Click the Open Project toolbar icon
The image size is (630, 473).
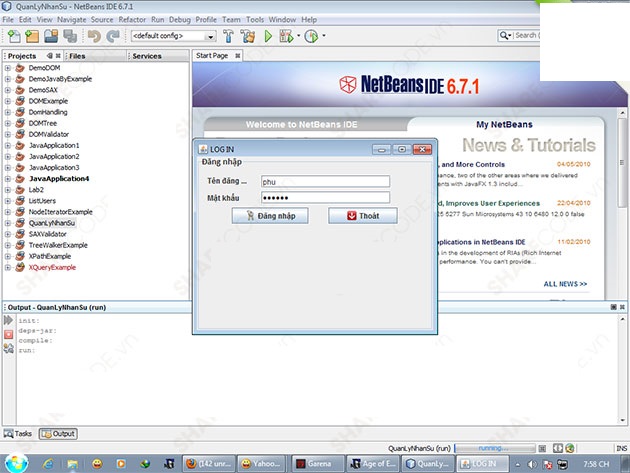[50, 36]
